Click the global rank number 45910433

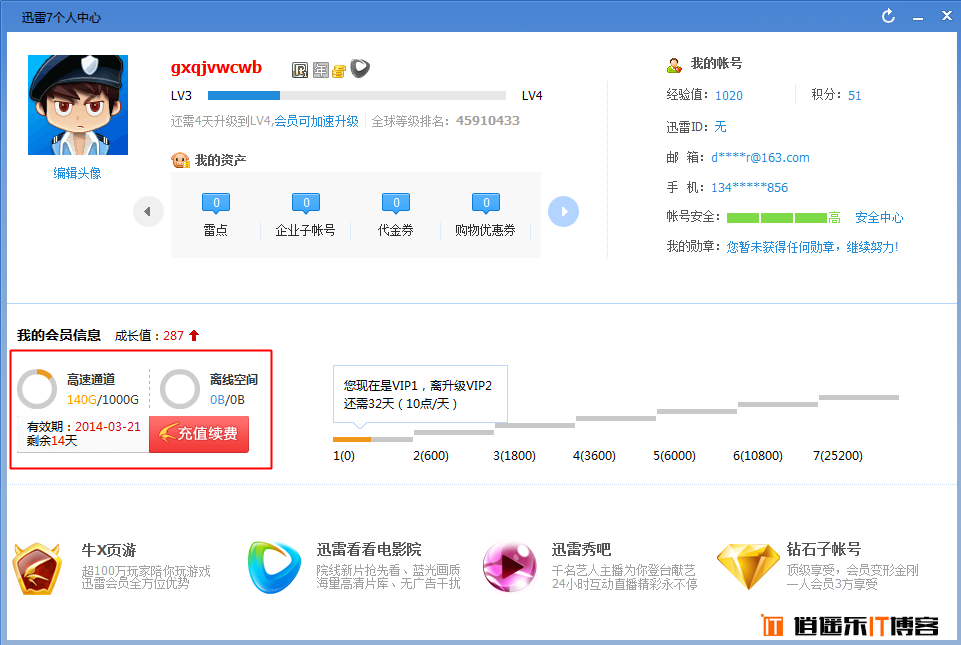pyautogui.click(x=488, y=121)
